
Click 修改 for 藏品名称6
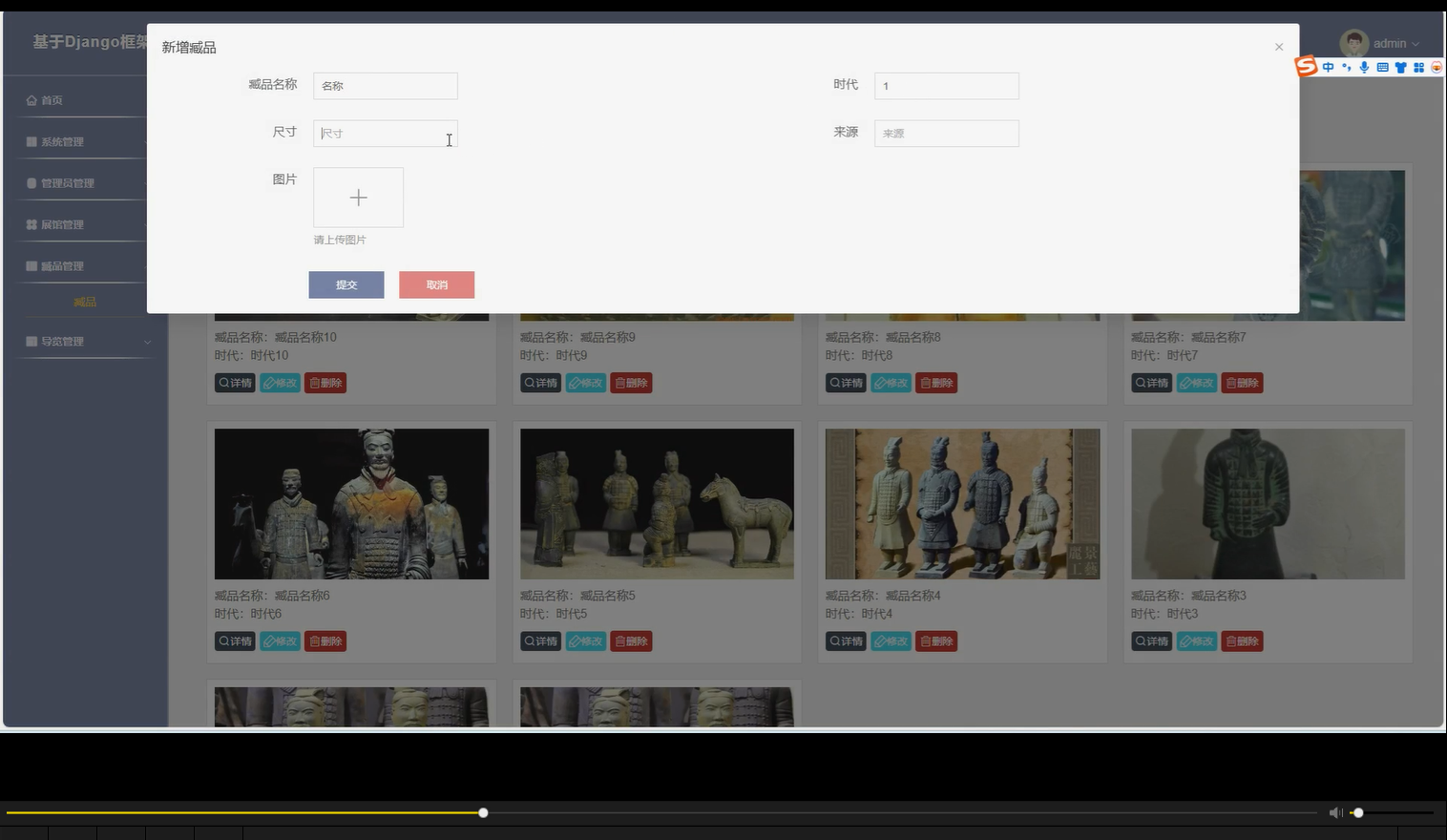(281, 641)
